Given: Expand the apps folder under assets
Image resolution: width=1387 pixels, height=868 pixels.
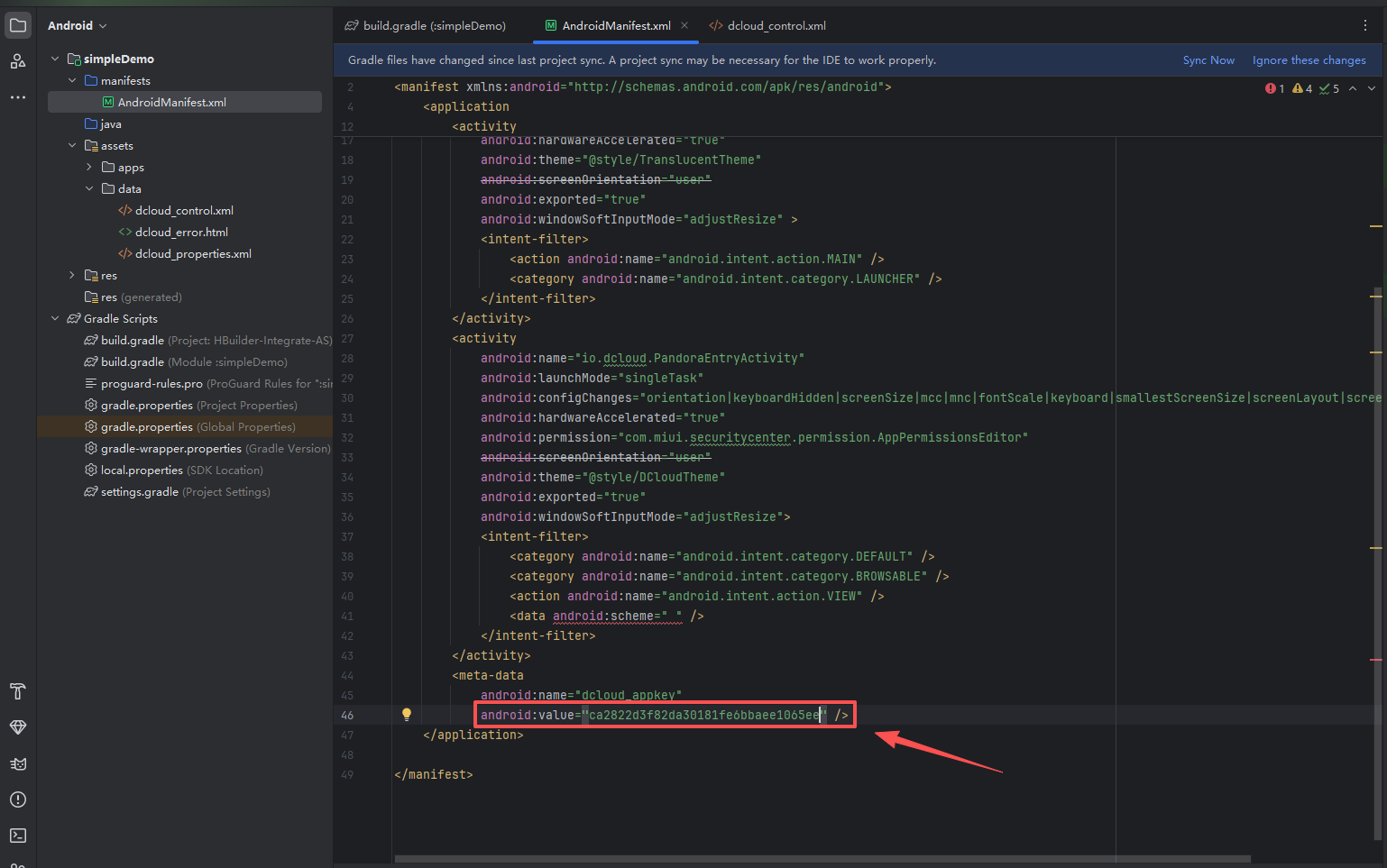Looking at the screenshot, I should pos(89,168).
